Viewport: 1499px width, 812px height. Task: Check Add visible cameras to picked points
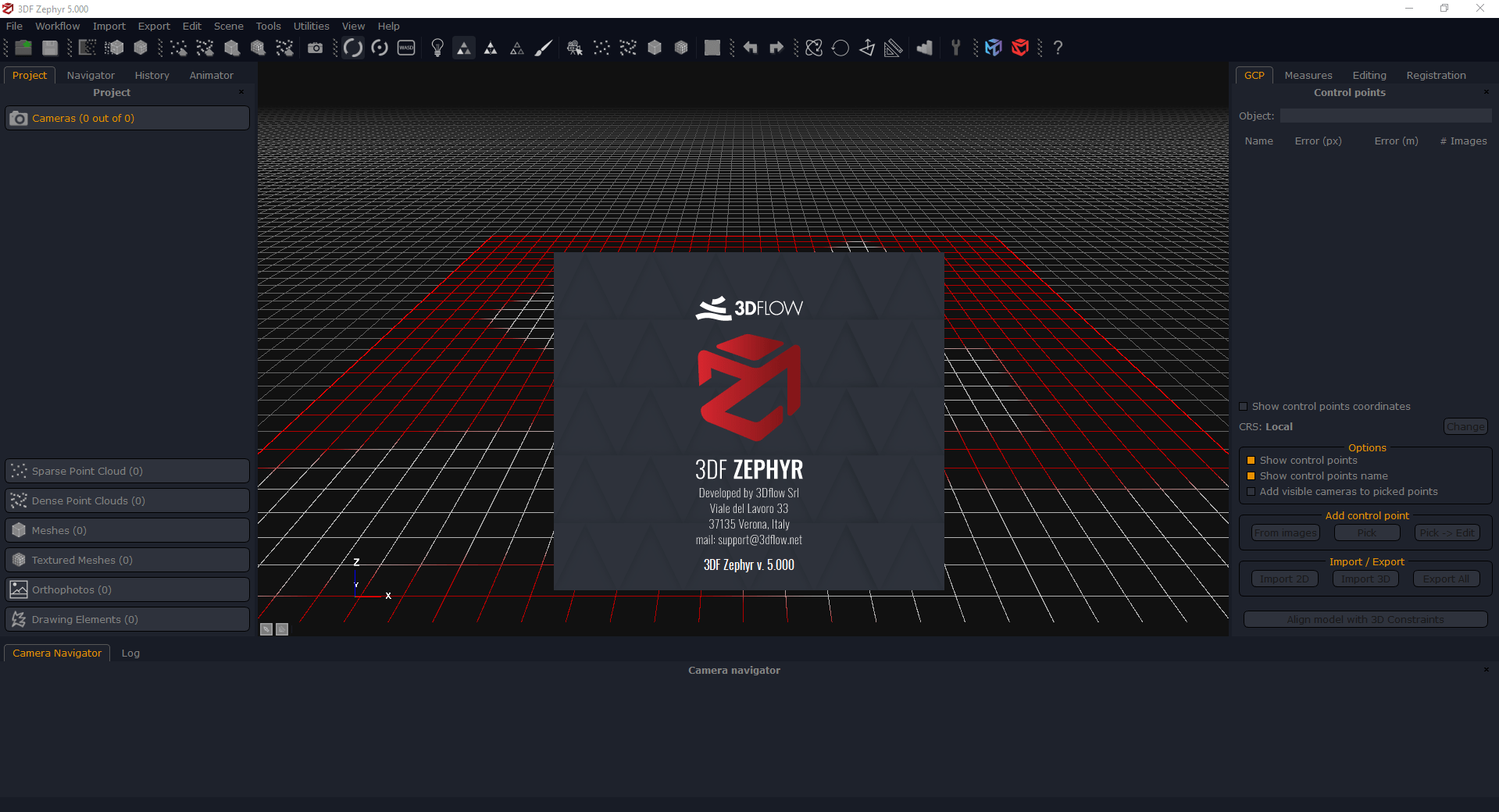1251,492
